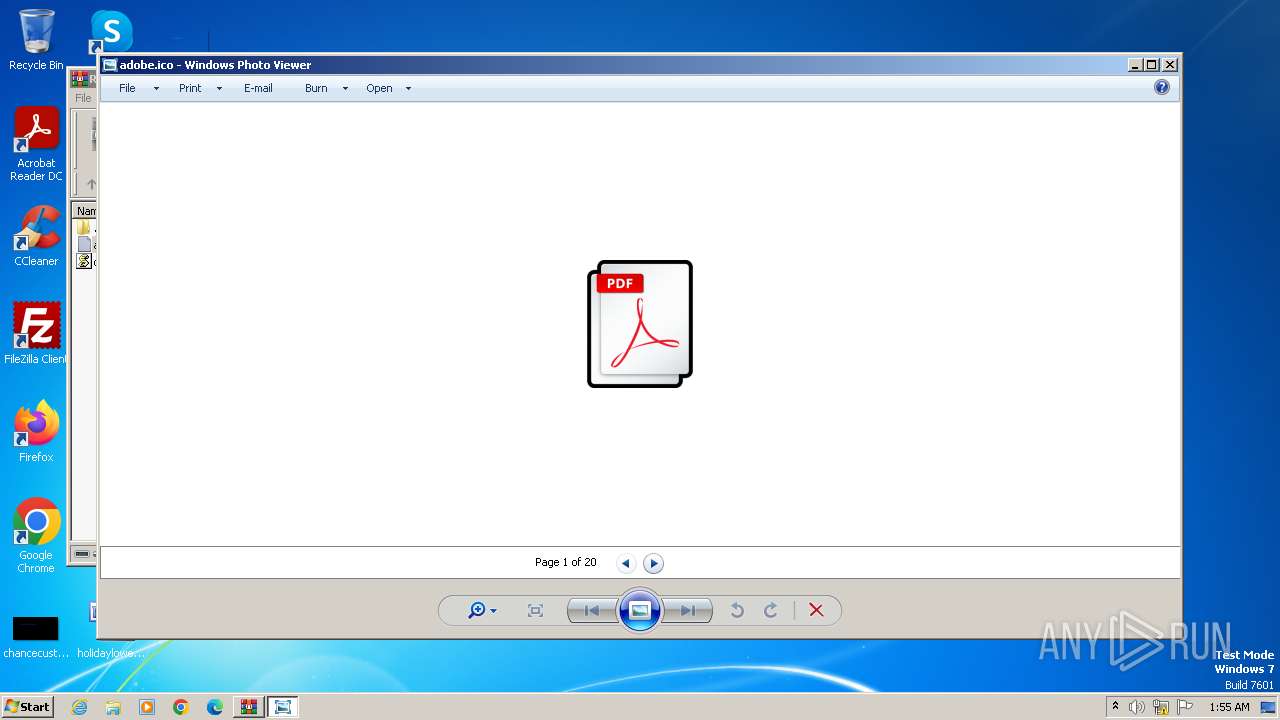This screenshot has height=720, width=1280.
Task: Show hidden tray icons arrow
Action: point(1115,707)
